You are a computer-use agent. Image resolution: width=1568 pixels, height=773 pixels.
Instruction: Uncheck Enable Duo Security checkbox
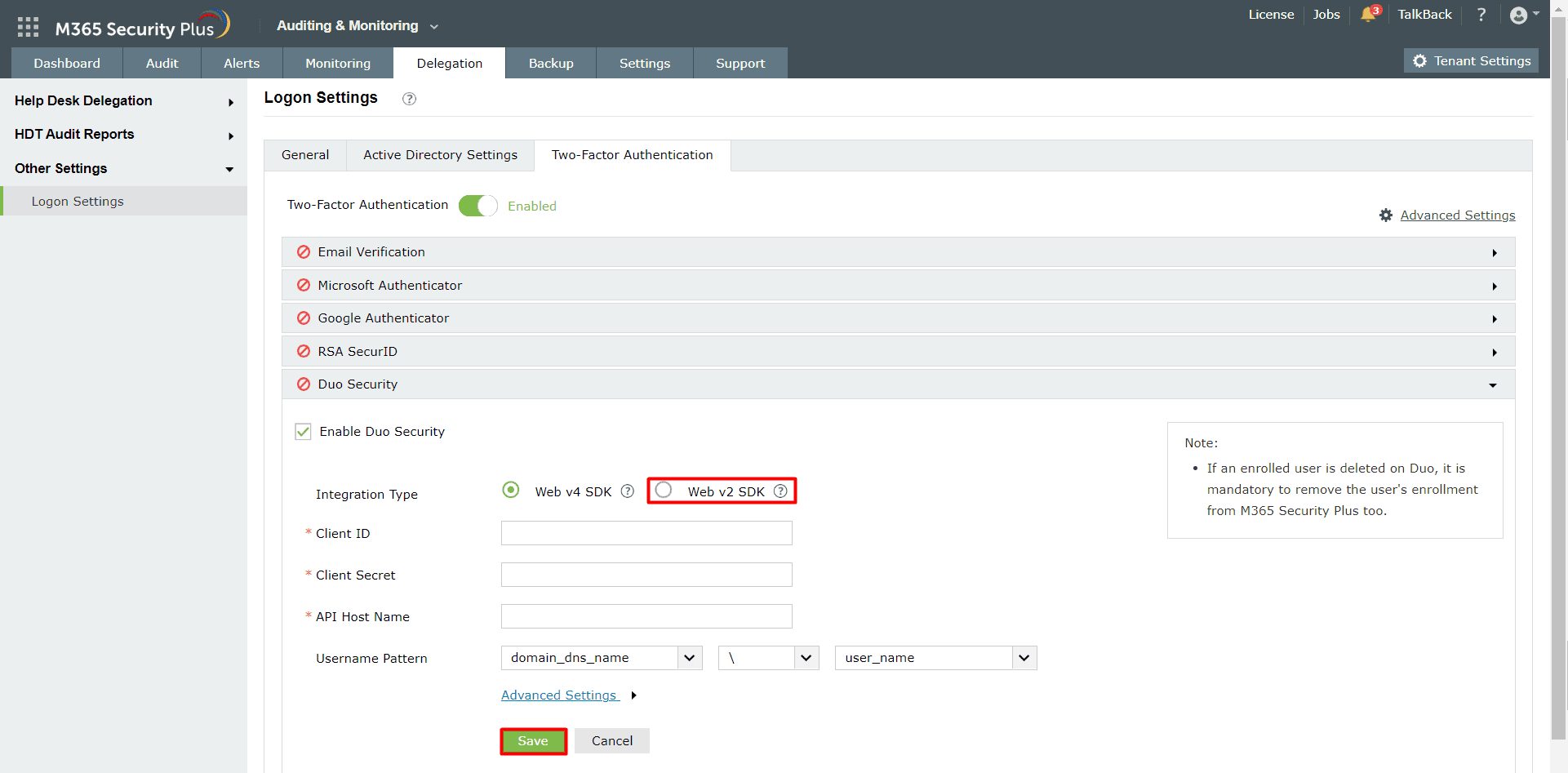click(303, 432)
